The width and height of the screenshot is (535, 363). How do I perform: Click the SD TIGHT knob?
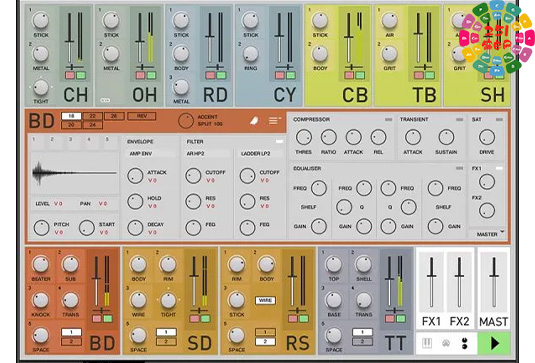click(x=168, y=300)
